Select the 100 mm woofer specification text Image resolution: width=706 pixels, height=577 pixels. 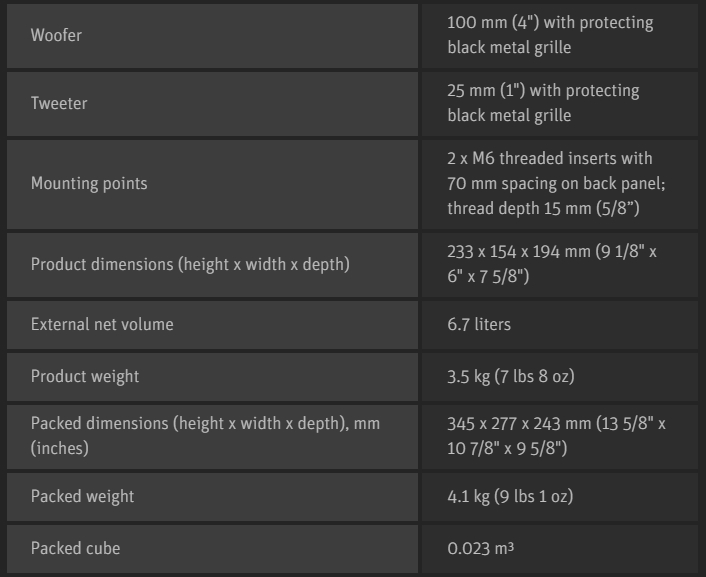click(550, 35)
